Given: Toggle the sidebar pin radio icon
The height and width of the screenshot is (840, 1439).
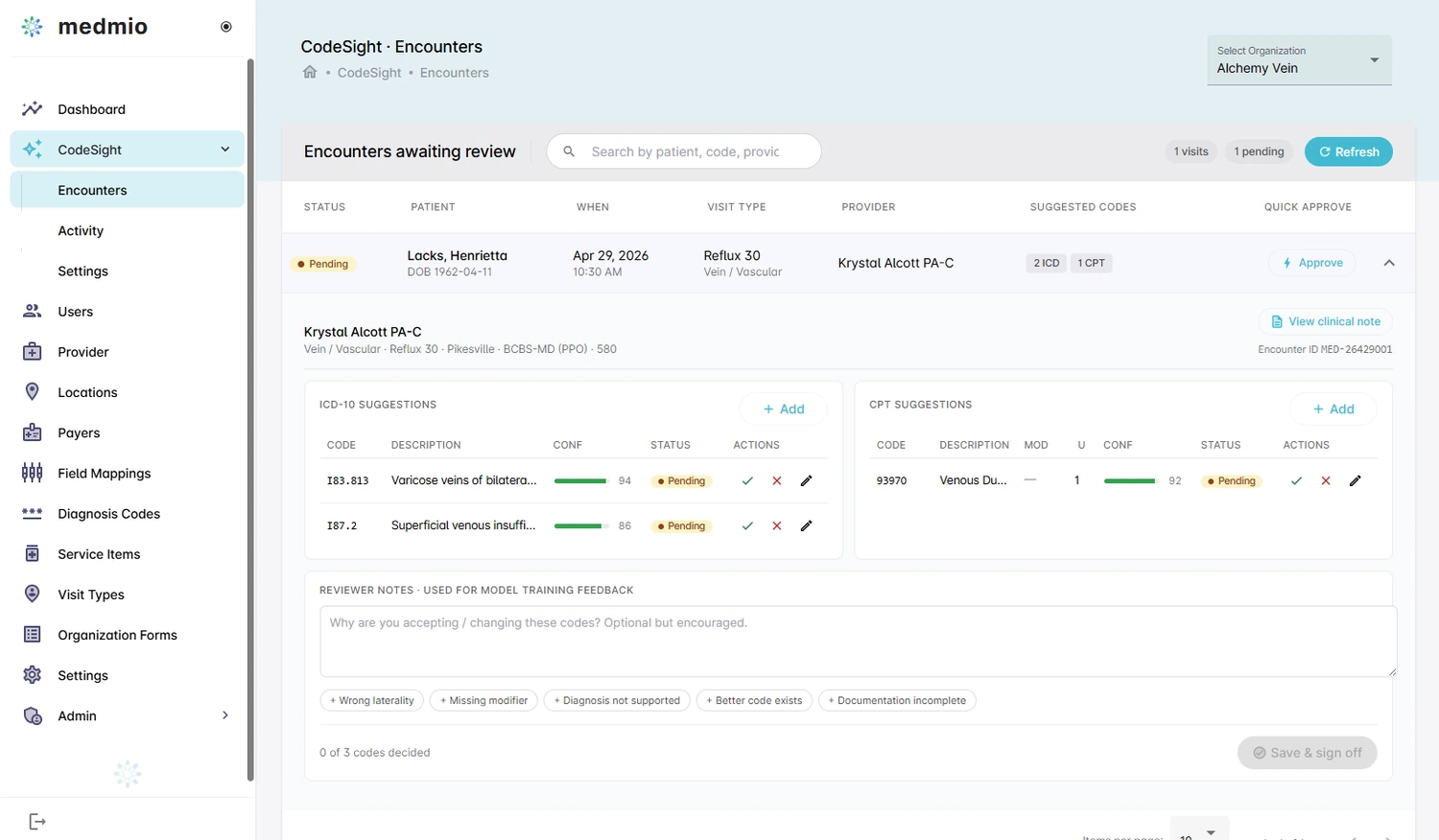Looking at the screenshot, I should tap(226, 27).
